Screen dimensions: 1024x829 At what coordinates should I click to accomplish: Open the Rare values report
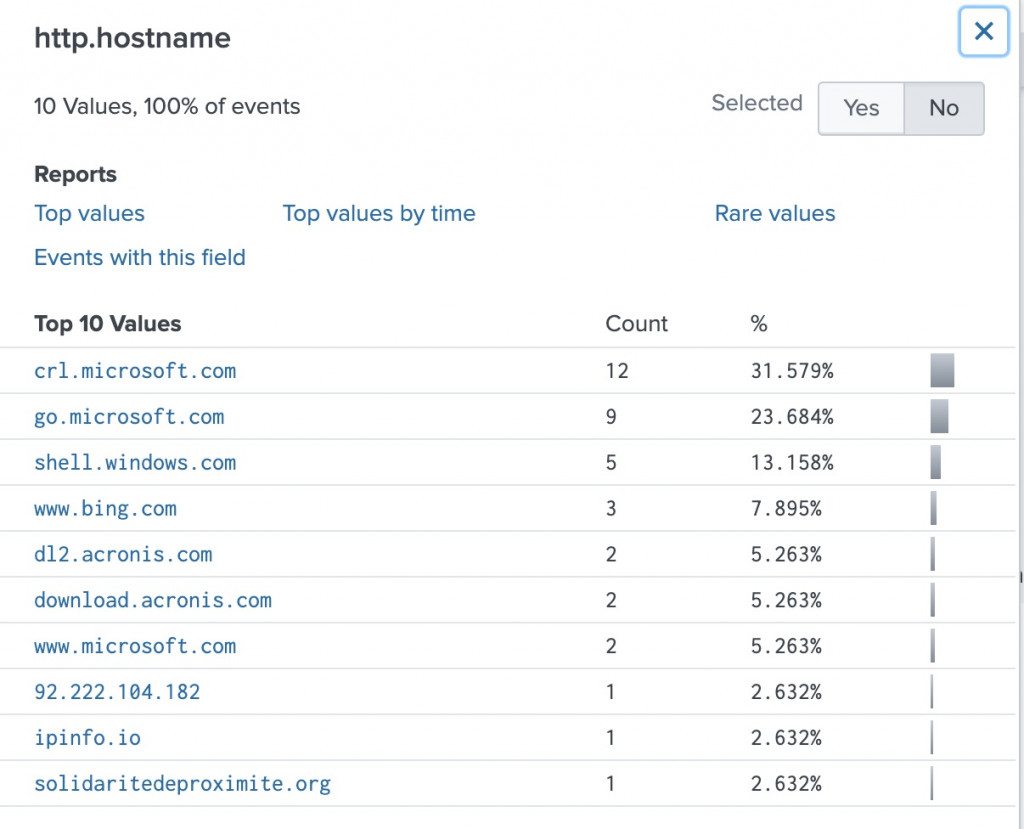[775, 213]
